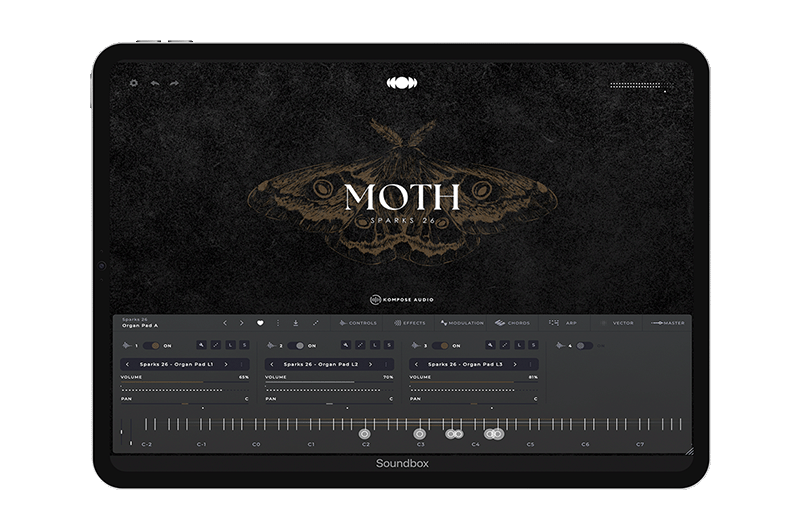This screenshot has height=530, width=800.
Task: Open Sparks 26 - Organ Pad L2 selector
Action: point(321,364)
